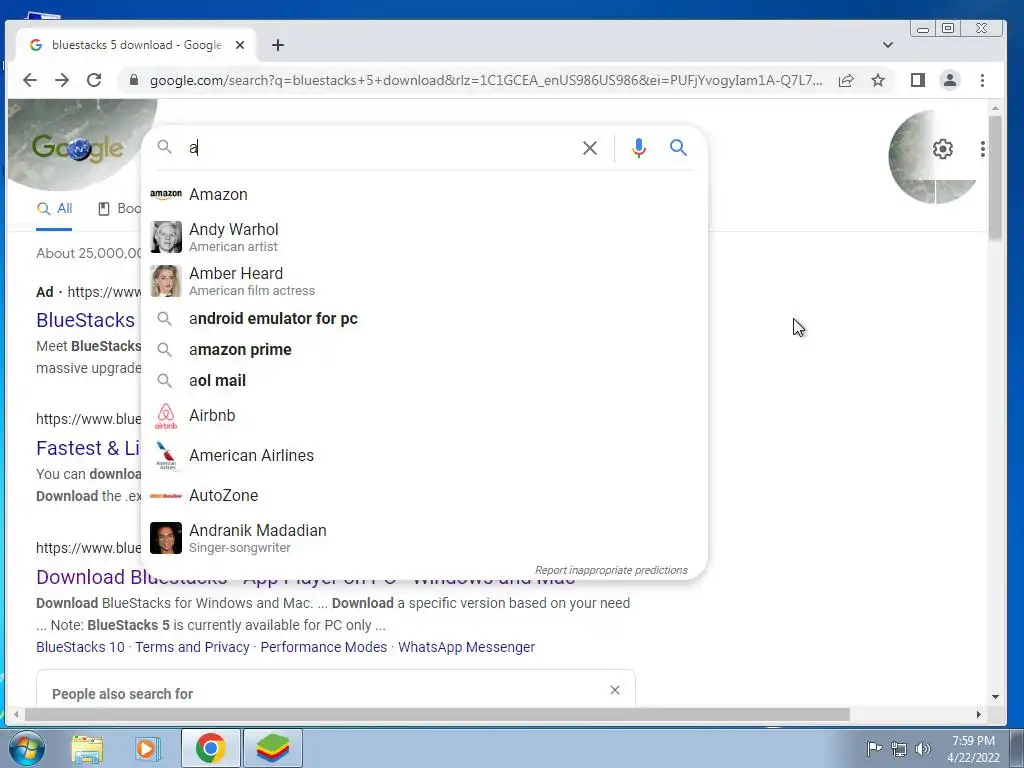Viewport: 1024px width, 768px height.
Task: Open the network tray icon
Action: 899,749
